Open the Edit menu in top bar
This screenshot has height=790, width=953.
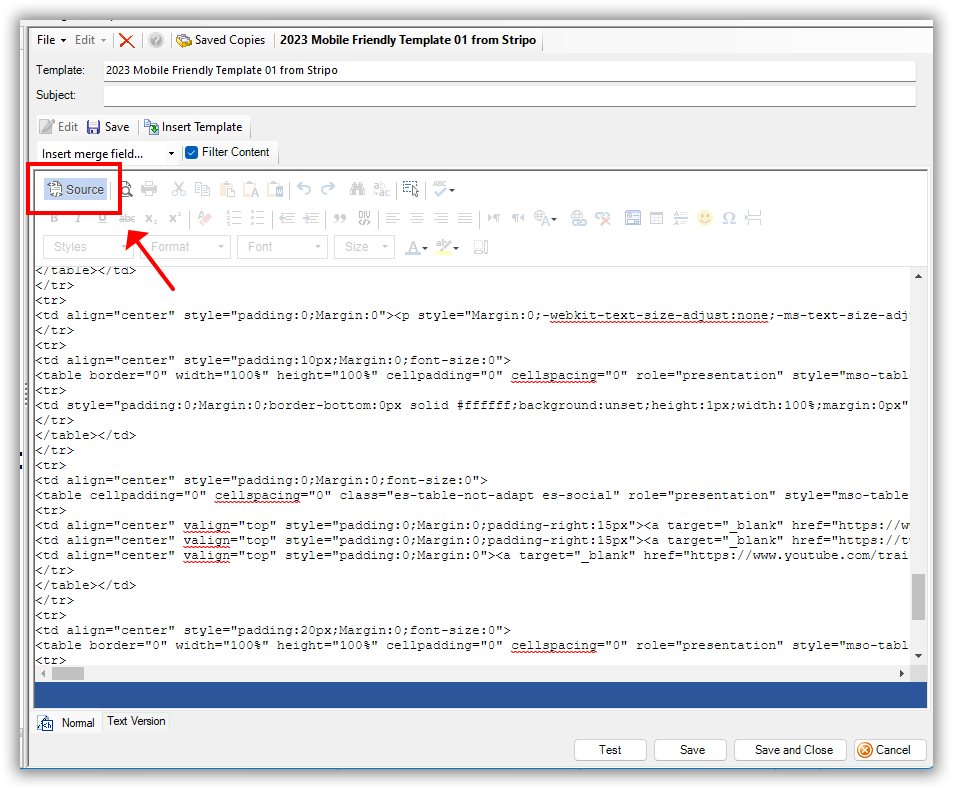pos(90,40)
